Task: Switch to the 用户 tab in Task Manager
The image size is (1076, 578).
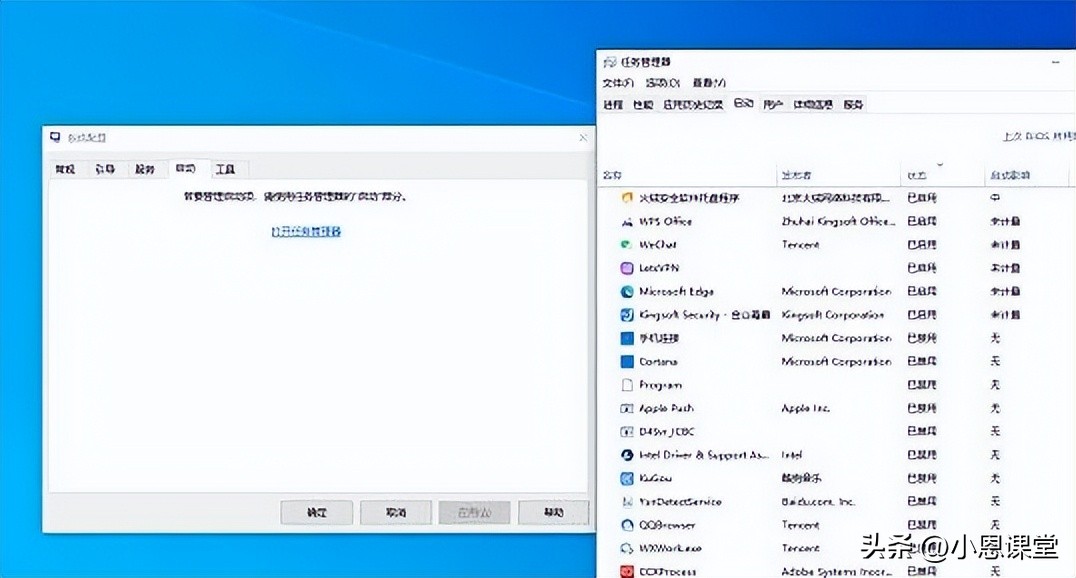Action: tap(773, 104)
